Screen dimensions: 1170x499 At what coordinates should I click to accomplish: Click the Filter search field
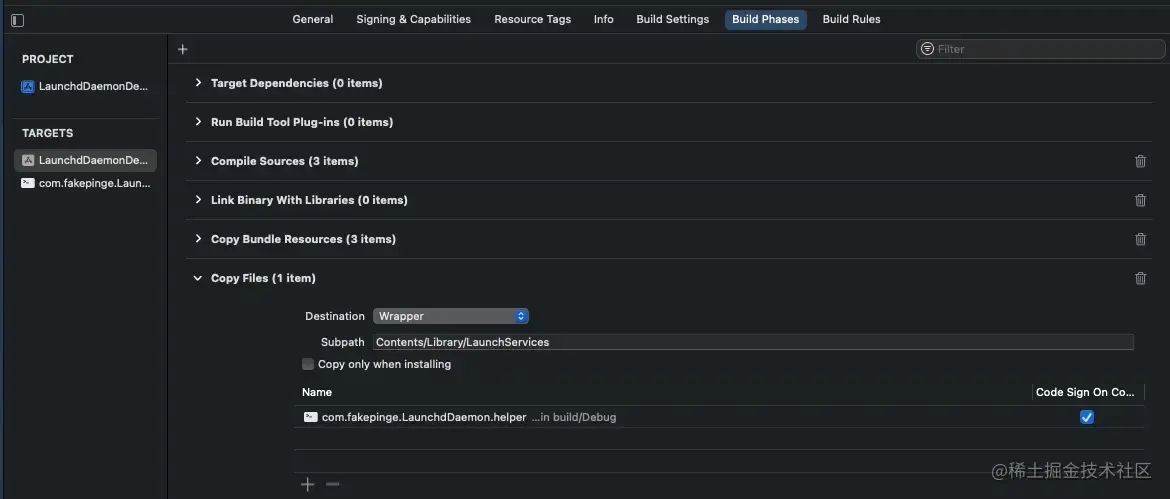pos(1040,48)
